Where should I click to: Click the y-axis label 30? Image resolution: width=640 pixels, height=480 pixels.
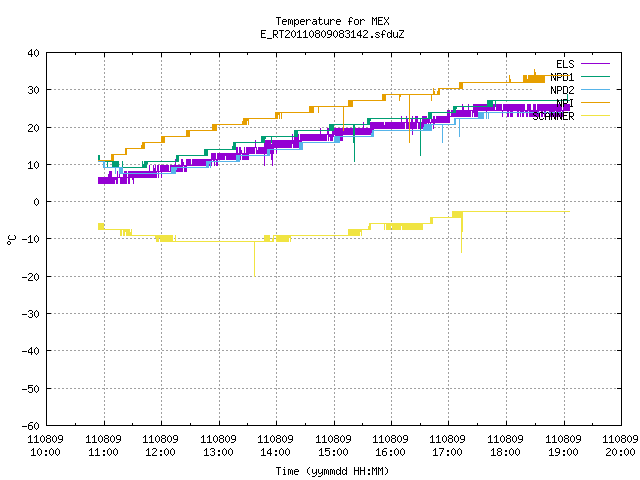(x=33, y=90)
